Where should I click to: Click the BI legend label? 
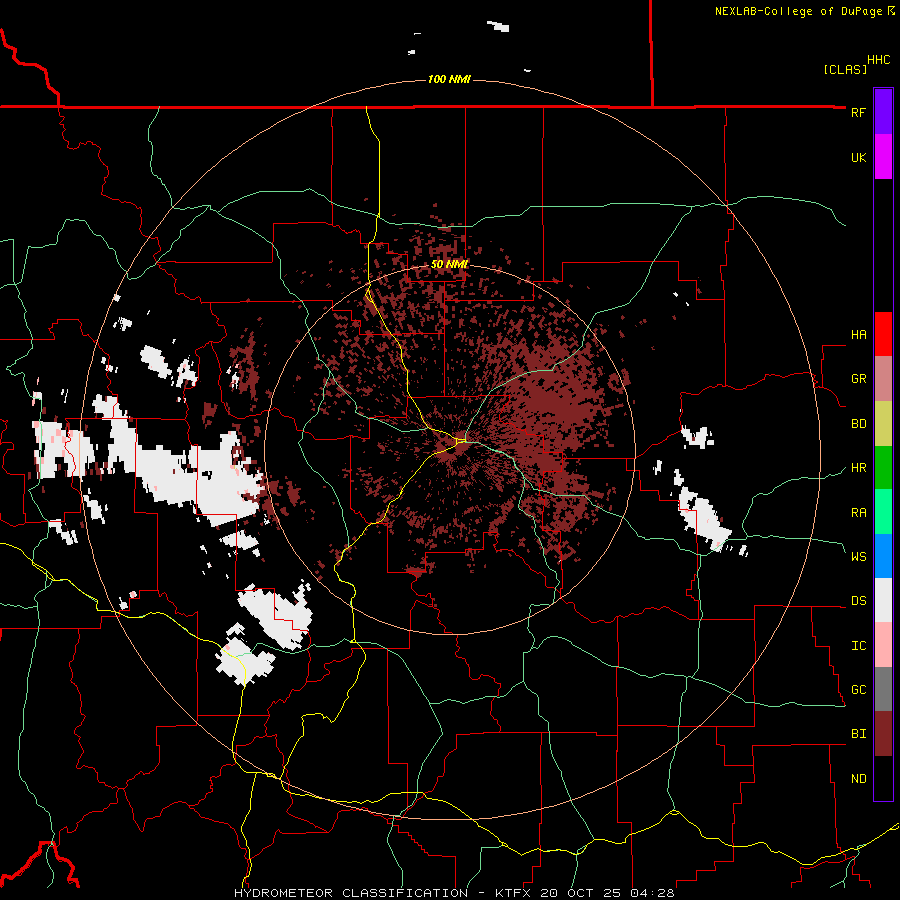pyautogui.click(x=858, y=734)
